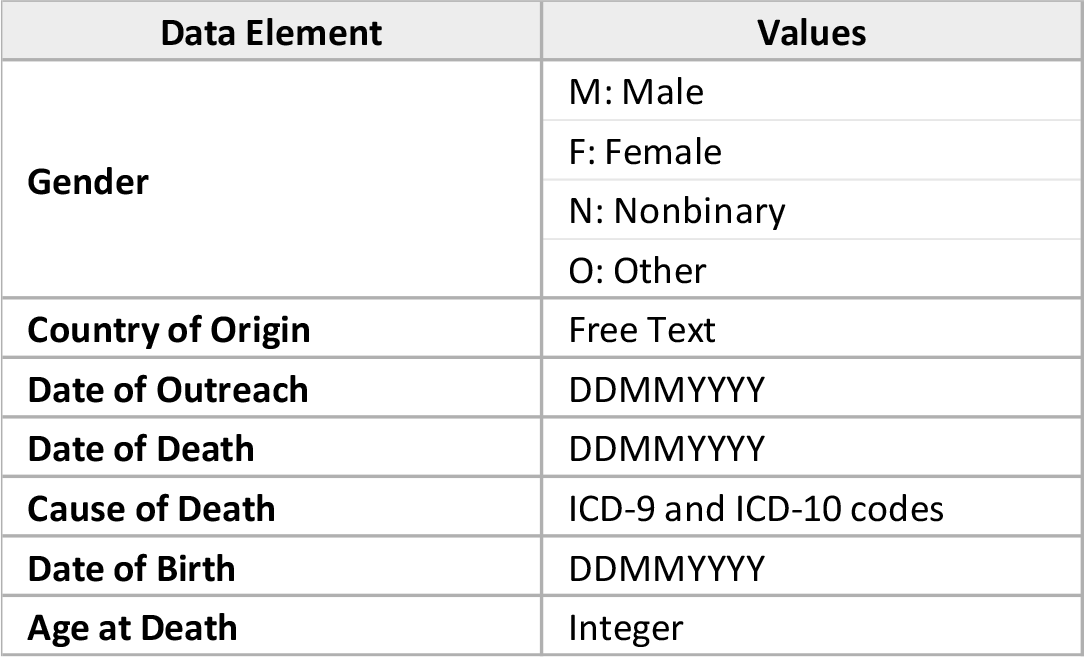Select the O: Other value cell
Viewport: 1084px width, 657px height.
tap(812, 269)
